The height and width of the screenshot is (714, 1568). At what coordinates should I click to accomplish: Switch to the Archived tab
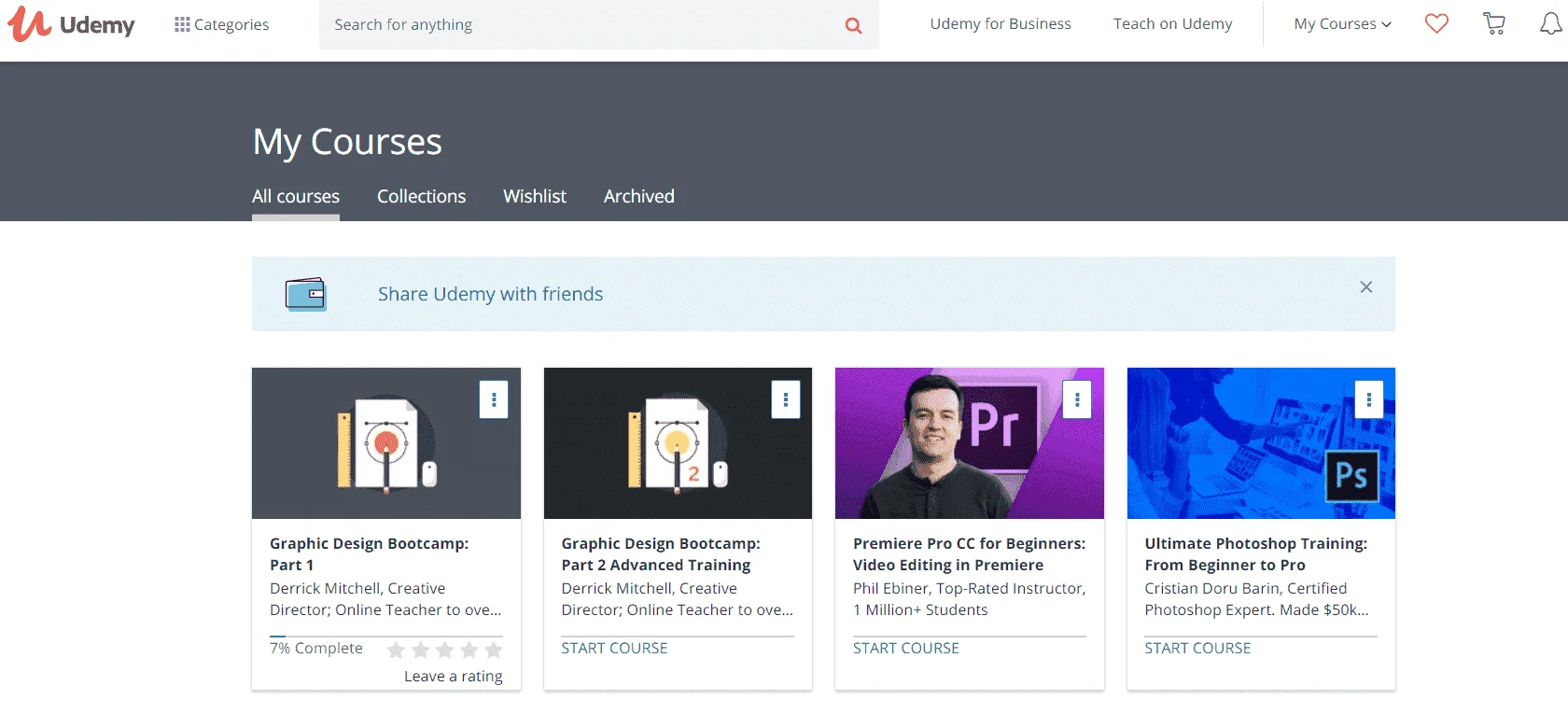click(x=639, y=196)
